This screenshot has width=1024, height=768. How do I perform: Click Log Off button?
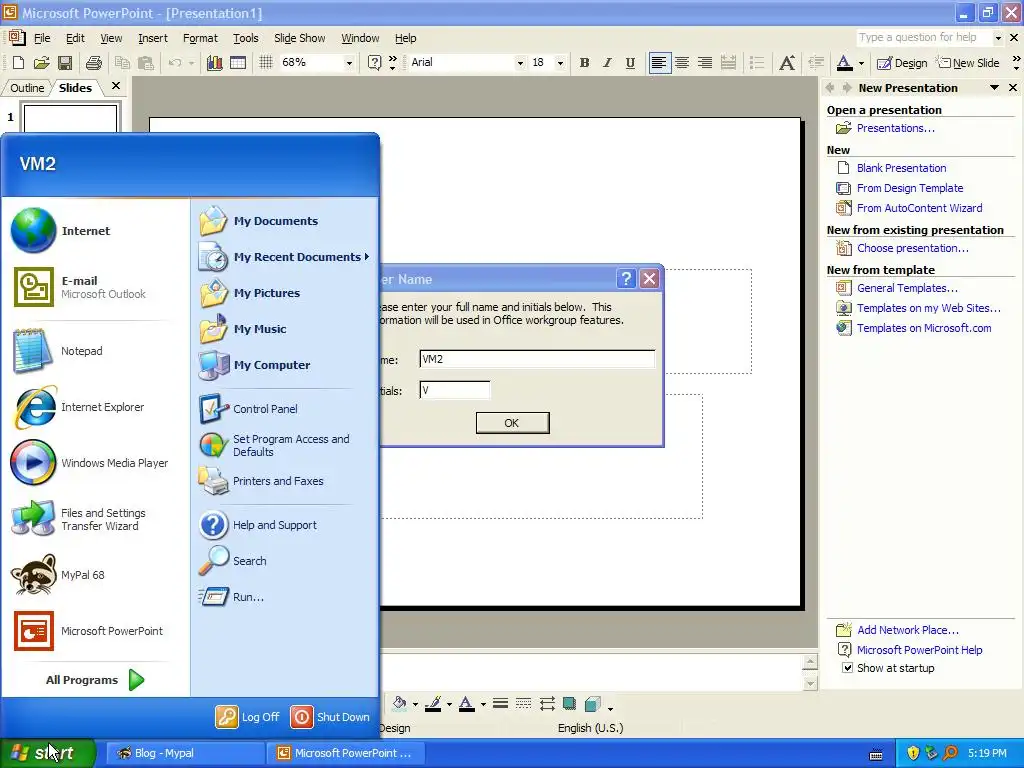(x=248, y=716)
